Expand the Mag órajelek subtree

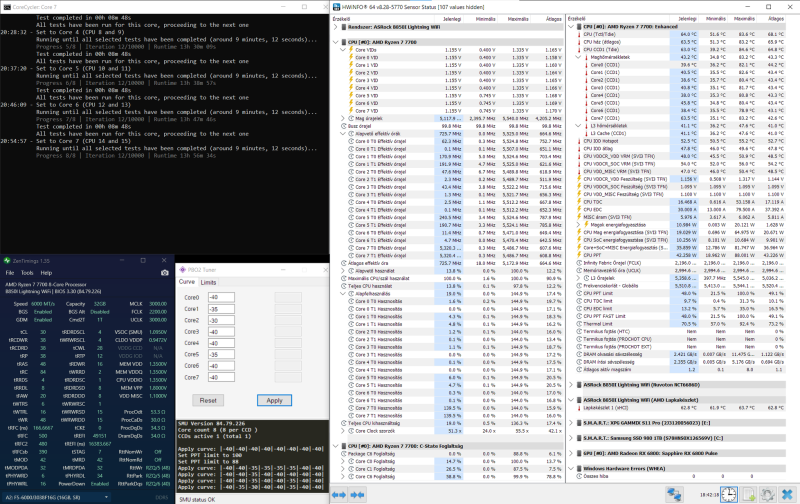coord(343,118)
